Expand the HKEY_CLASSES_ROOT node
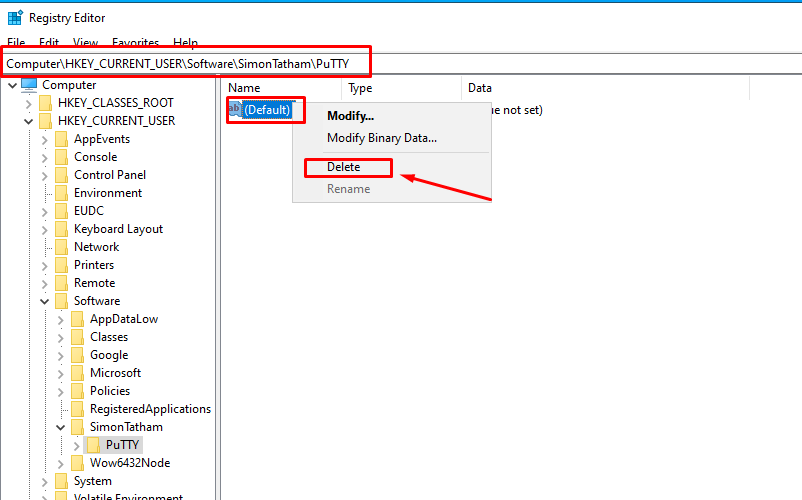802x500 pixels. (x=29, y=104)
